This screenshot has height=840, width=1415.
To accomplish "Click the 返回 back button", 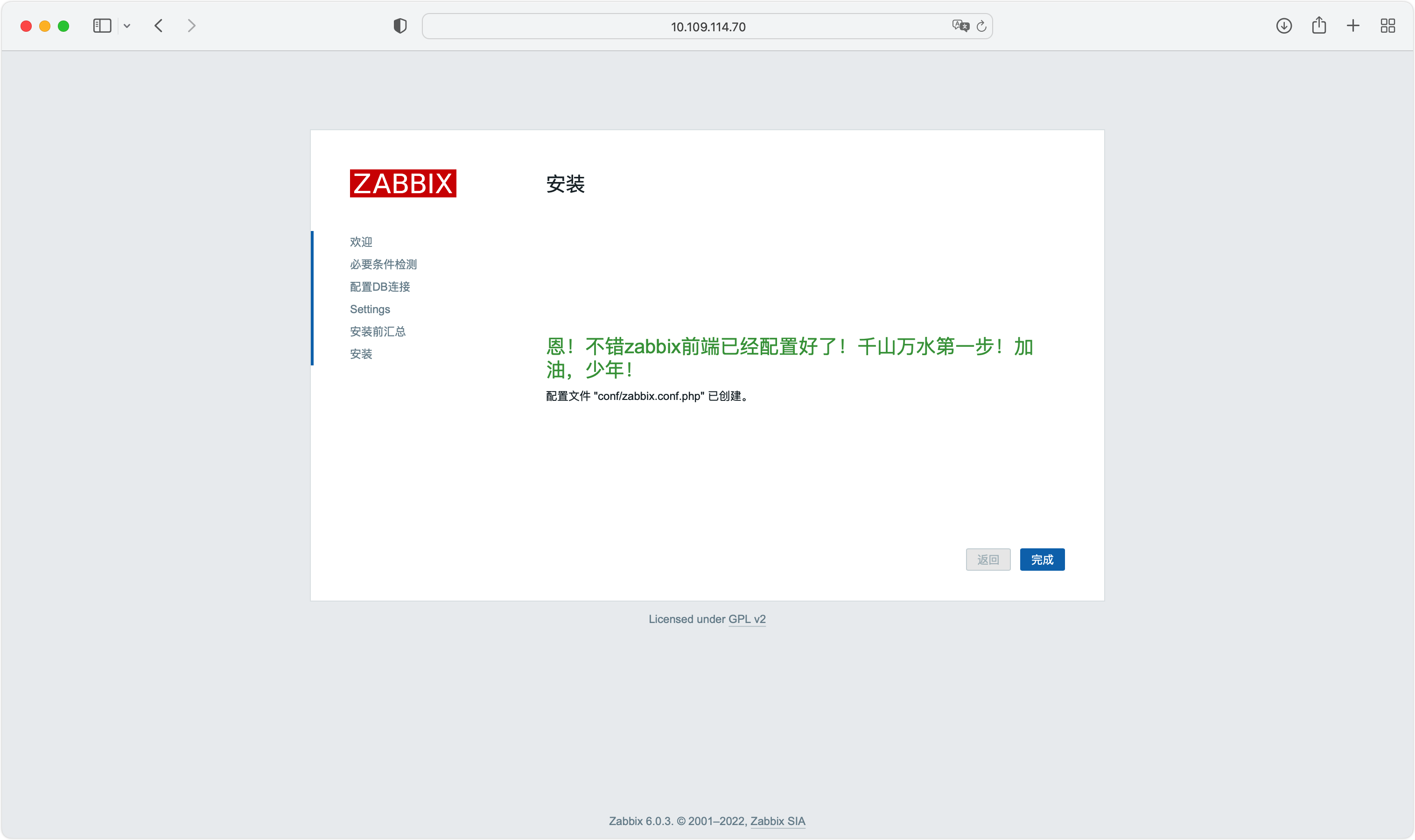I will pos(988,560).
